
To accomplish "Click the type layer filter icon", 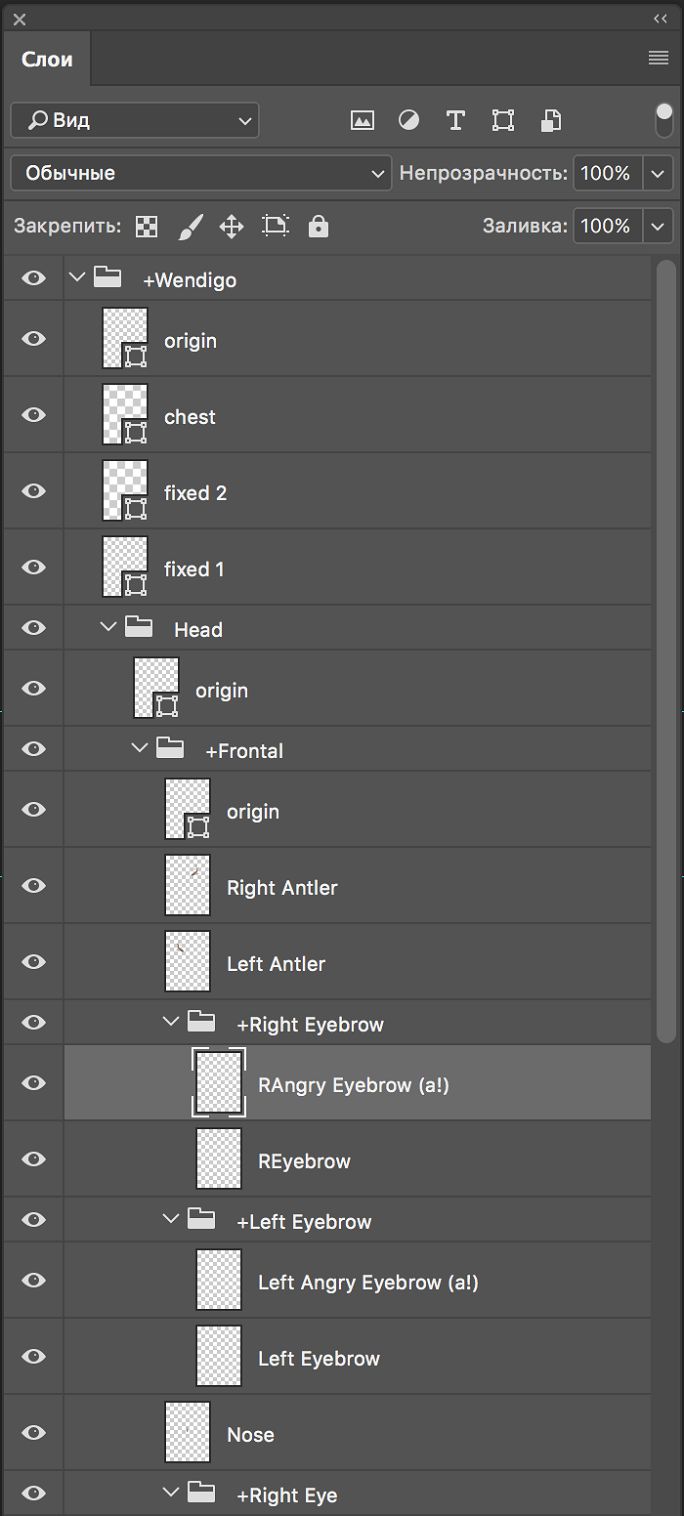I will coord(455,119).
